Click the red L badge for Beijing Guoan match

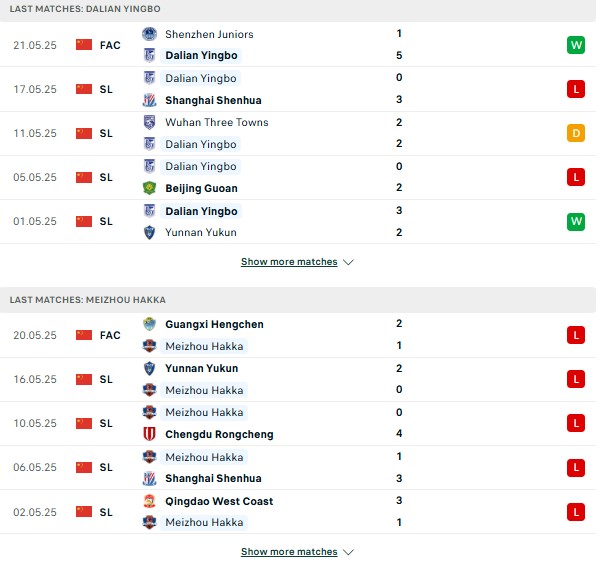575,177
